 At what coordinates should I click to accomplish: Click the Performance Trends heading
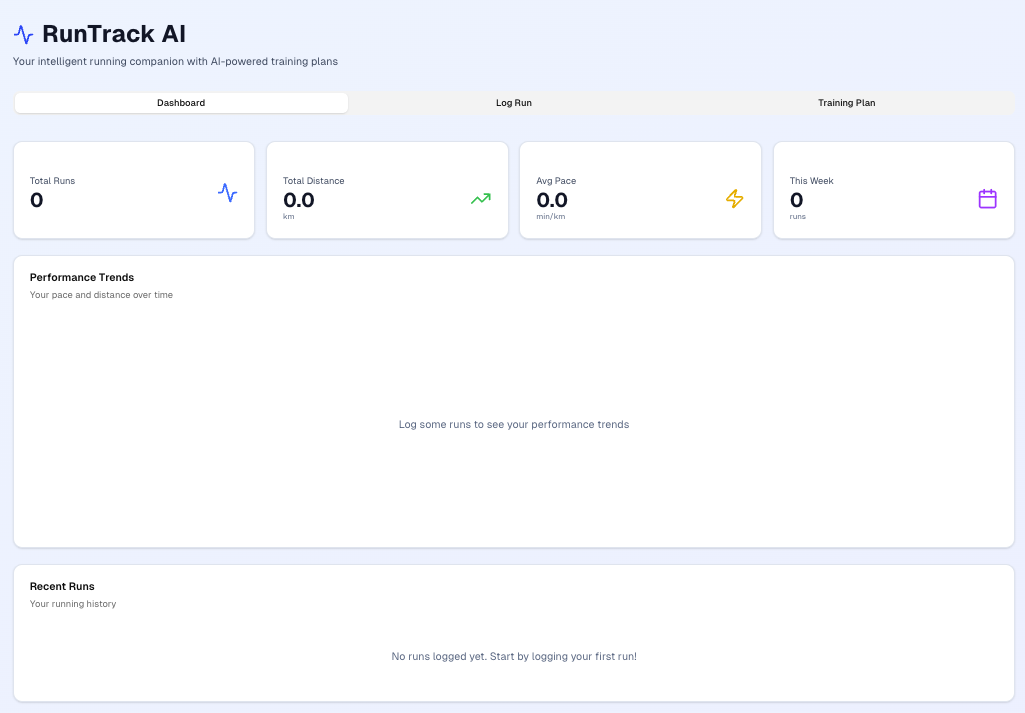click(82, 277)
